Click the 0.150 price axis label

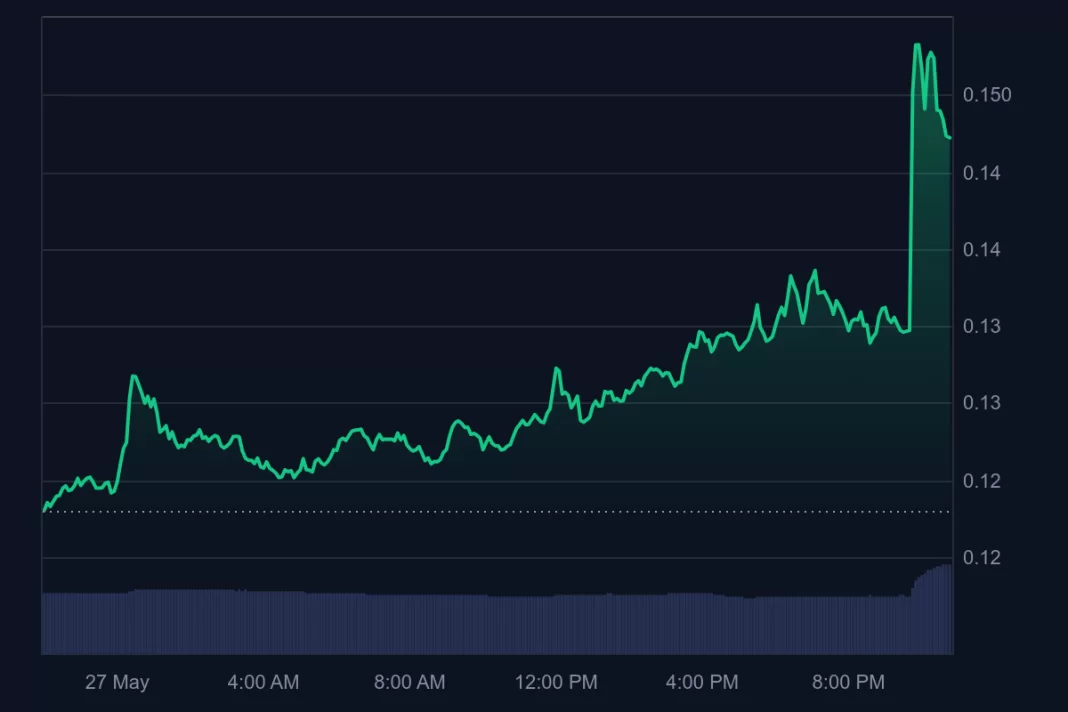point(987,95)
